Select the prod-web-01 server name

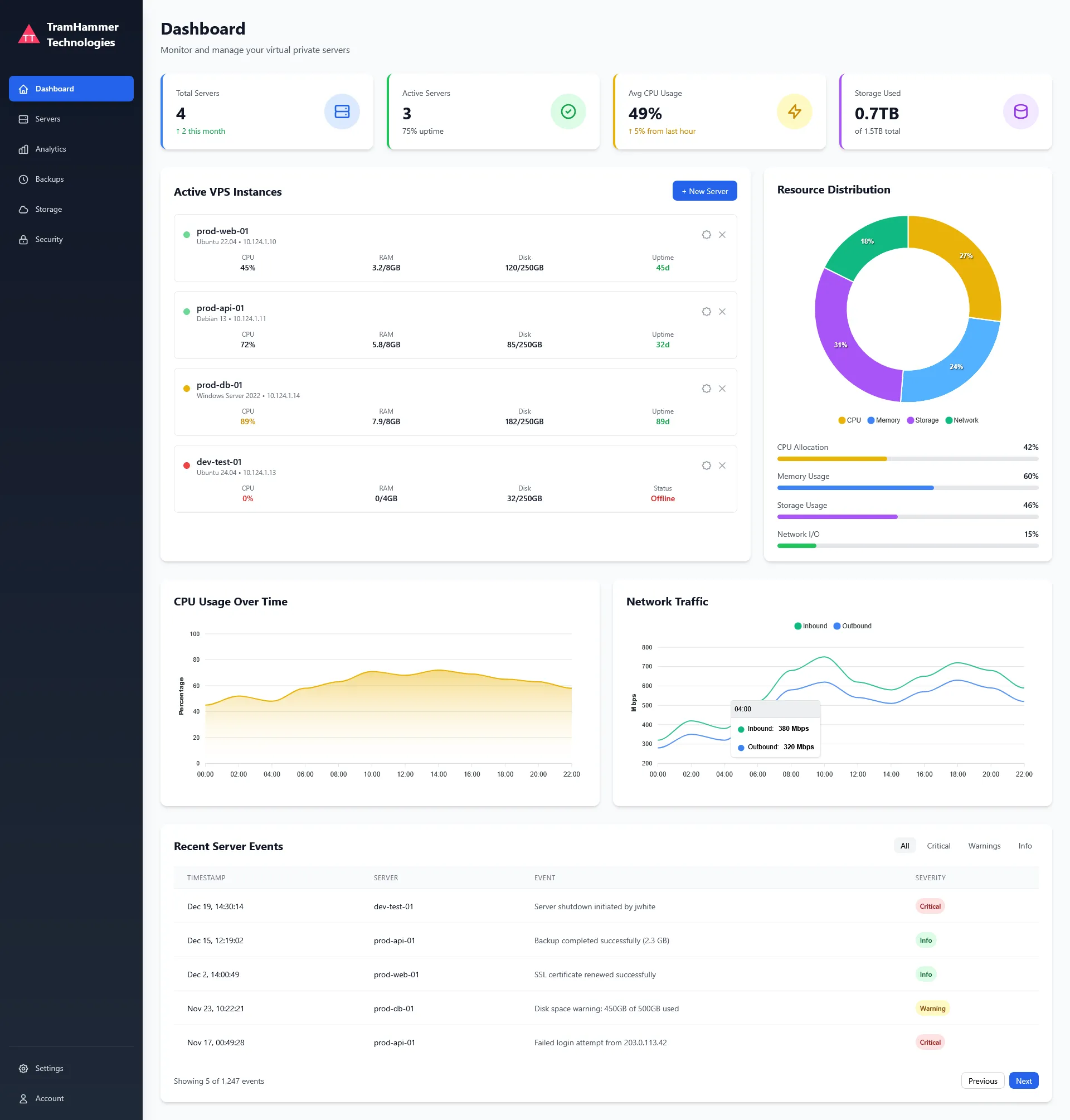[x=222, y=231]
